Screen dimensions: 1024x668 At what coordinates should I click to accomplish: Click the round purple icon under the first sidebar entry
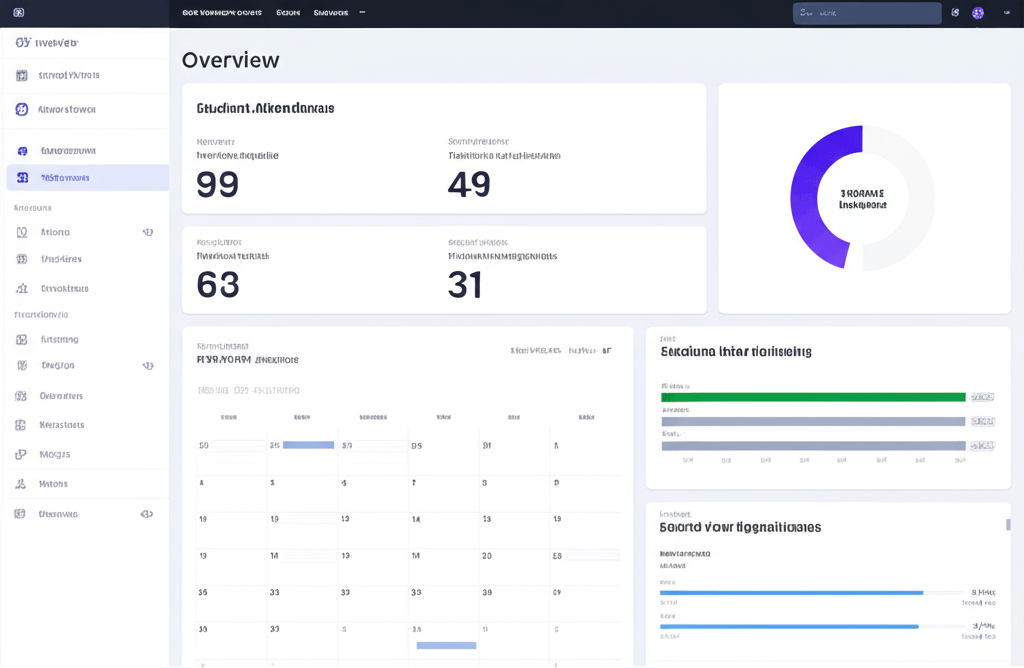click(22, 110)
